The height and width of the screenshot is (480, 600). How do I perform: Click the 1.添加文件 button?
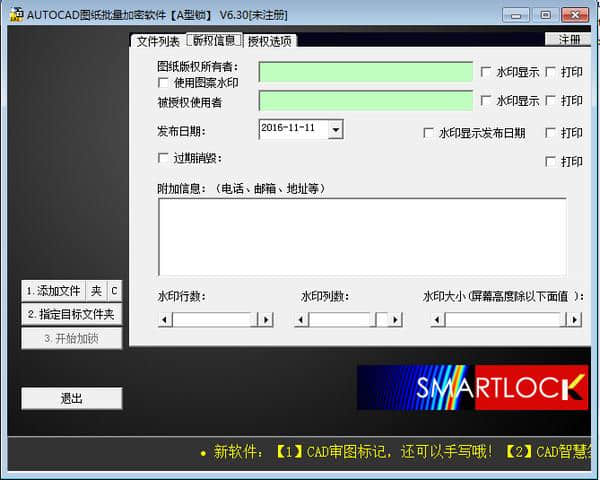coord(54,291)
